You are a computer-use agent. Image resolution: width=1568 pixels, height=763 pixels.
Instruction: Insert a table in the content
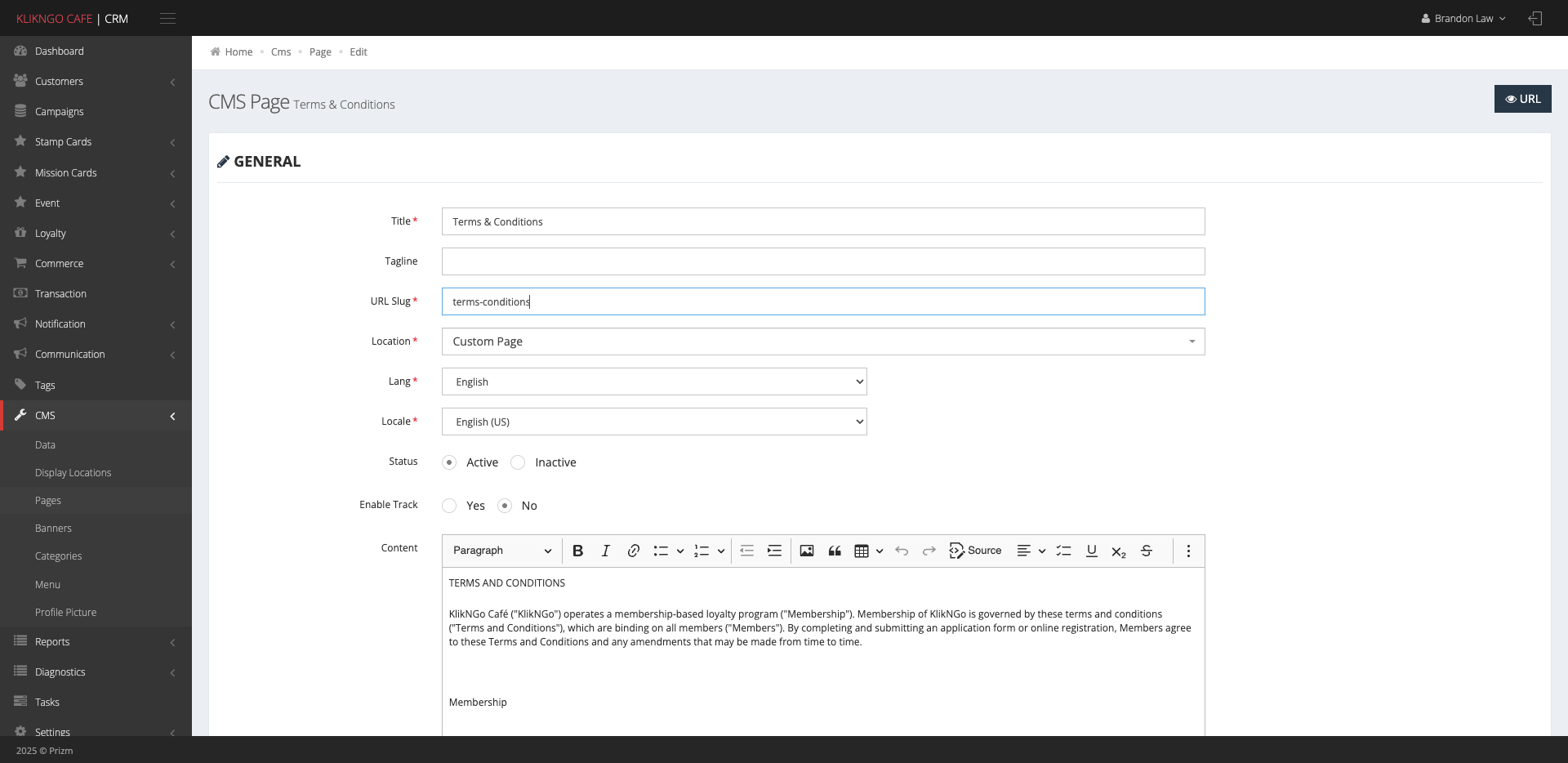862,551
